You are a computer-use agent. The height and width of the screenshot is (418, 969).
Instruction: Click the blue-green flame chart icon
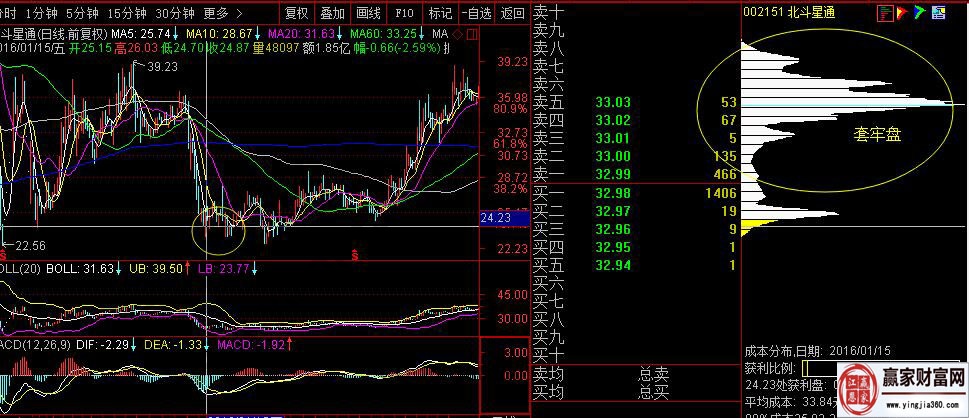[x=919, y=12]
